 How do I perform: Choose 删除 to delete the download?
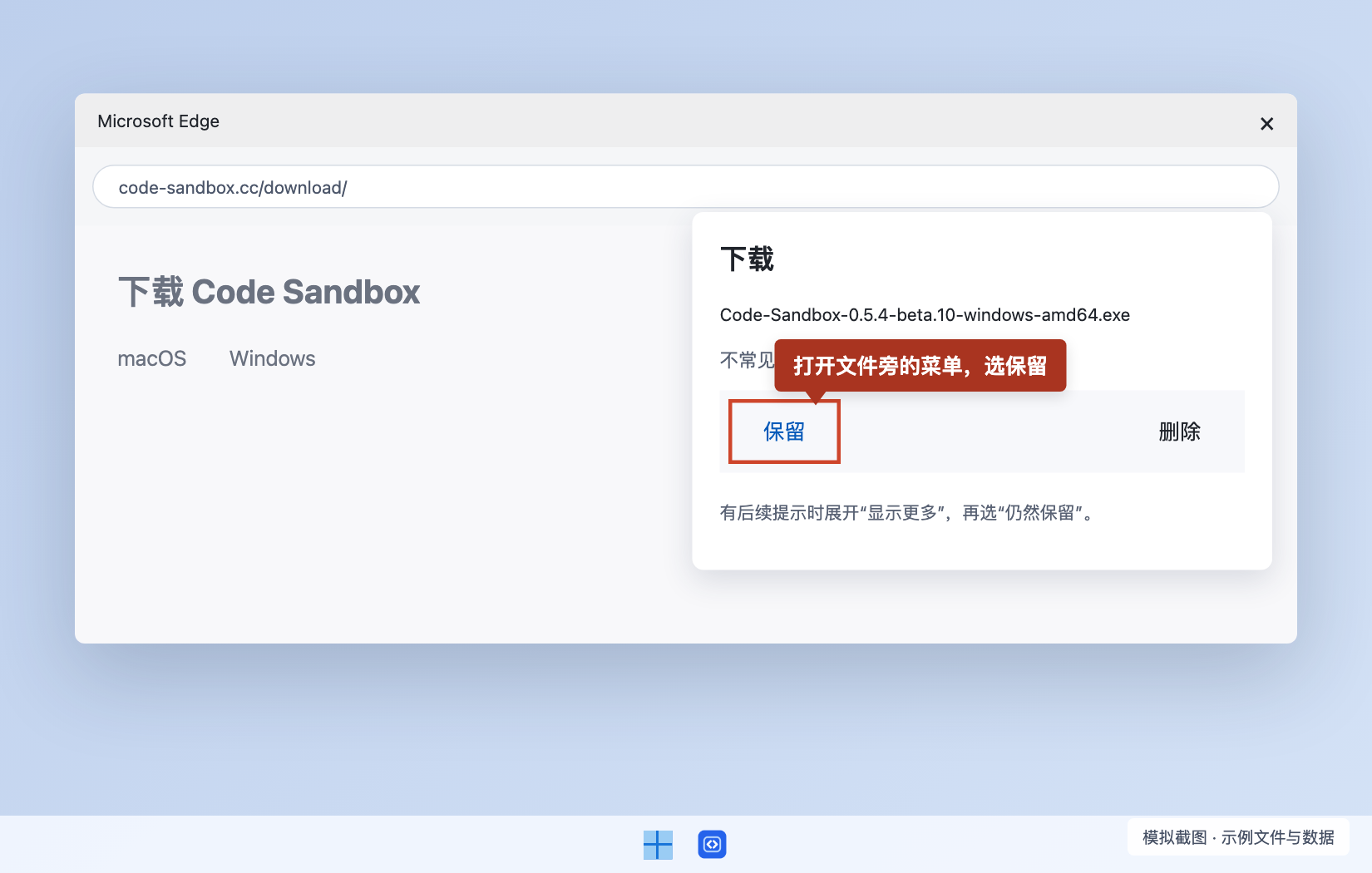[1179, 432]
